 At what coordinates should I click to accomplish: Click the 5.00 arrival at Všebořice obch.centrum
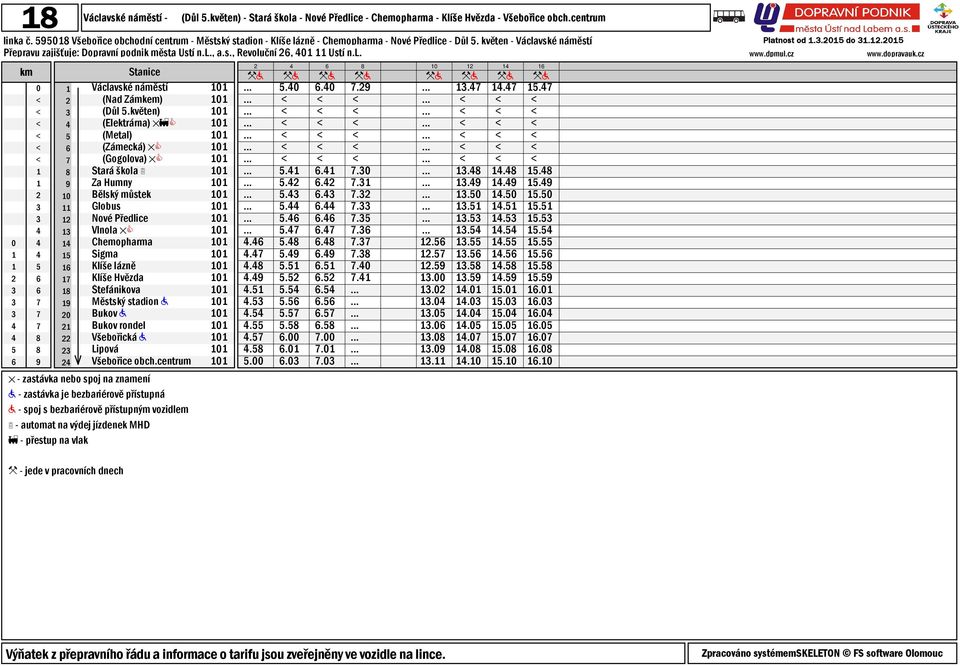[x=253, y=361]
